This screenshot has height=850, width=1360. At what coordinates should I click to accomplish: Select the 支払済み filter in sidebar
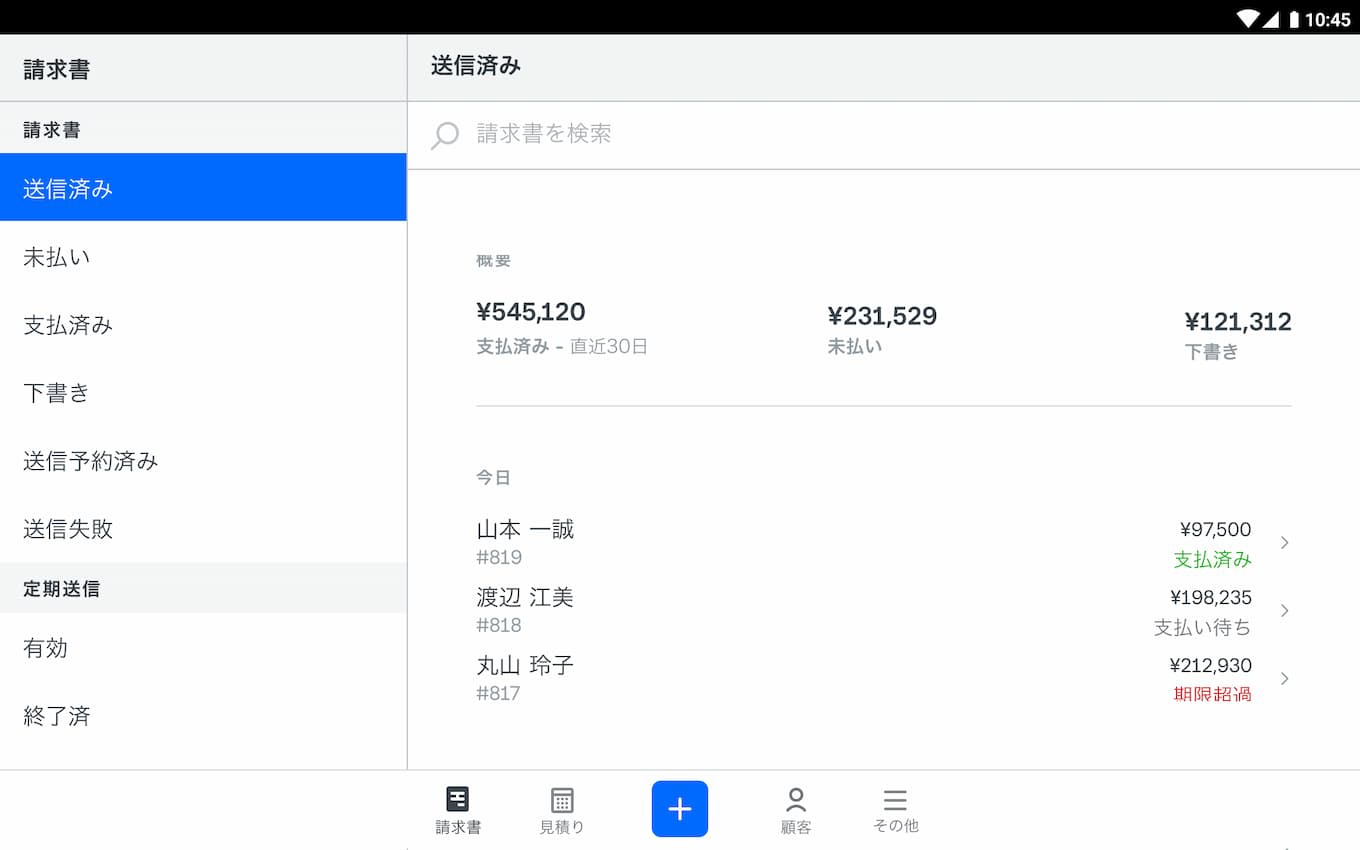click(65, 325)
